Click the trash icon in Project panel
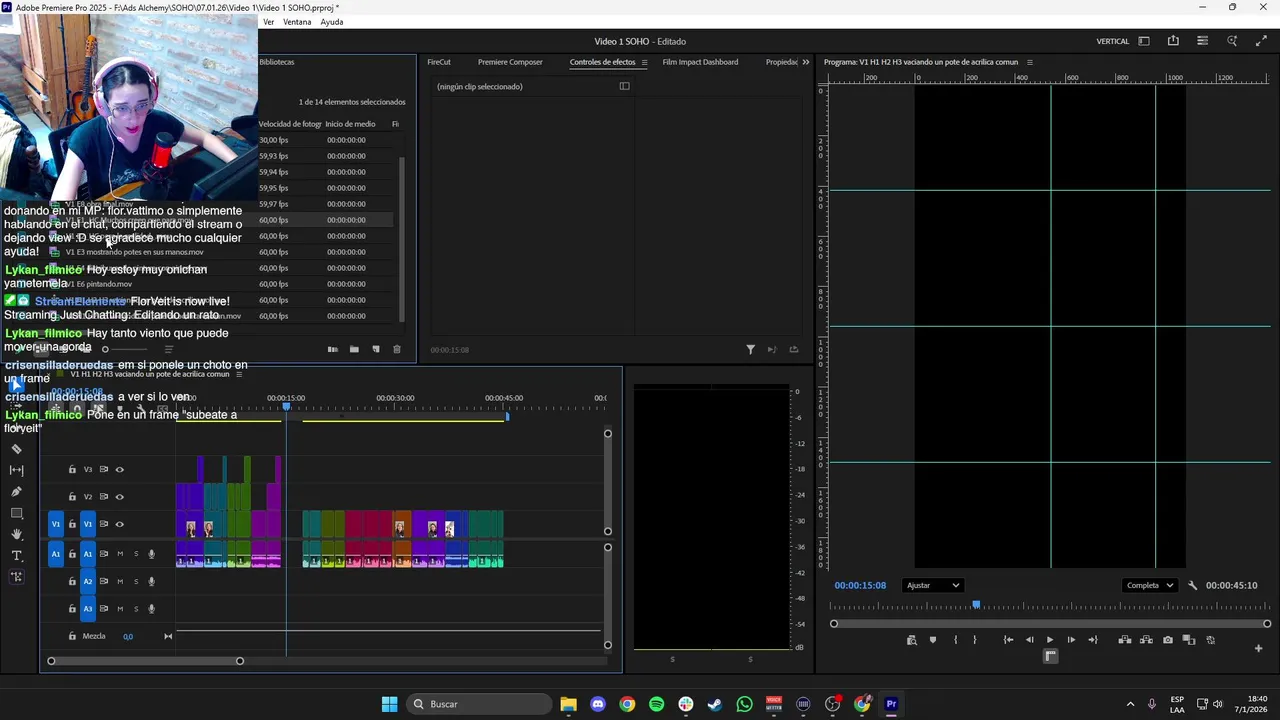The height and width of the screenshot is (720, 1280). point(396,349)
